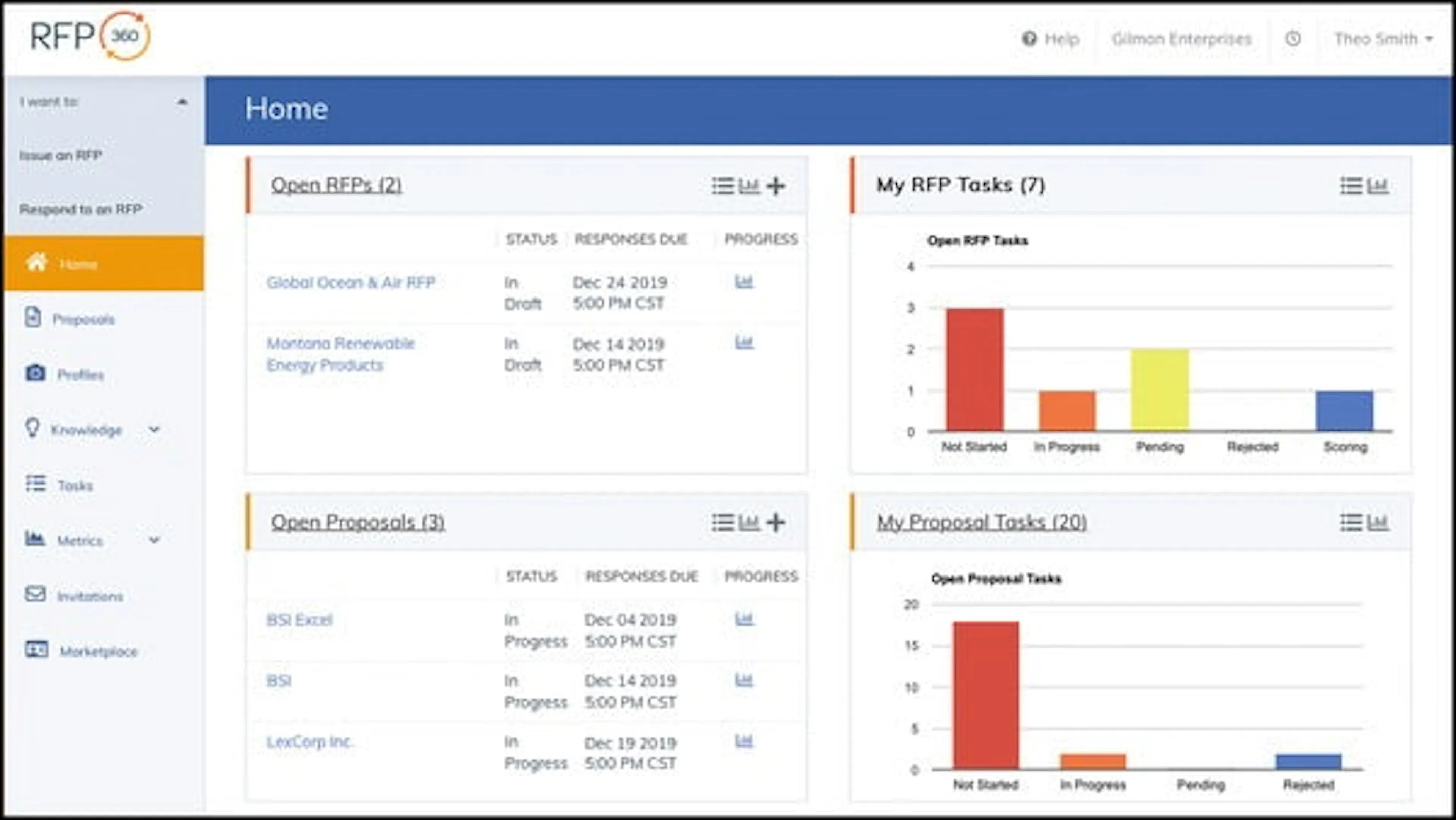Open the clock history icon in header

pos(1293,39)
